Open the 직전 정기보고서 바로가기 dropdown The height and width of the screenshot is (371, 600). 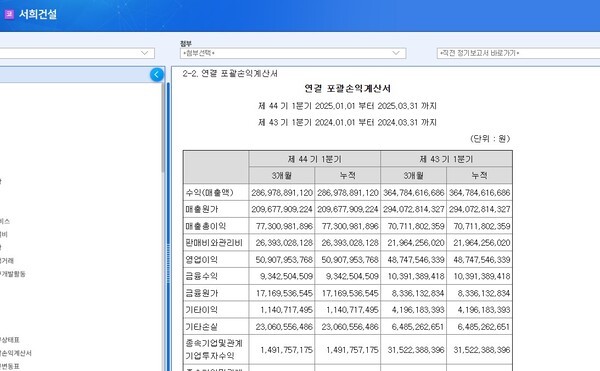(518, 53)
